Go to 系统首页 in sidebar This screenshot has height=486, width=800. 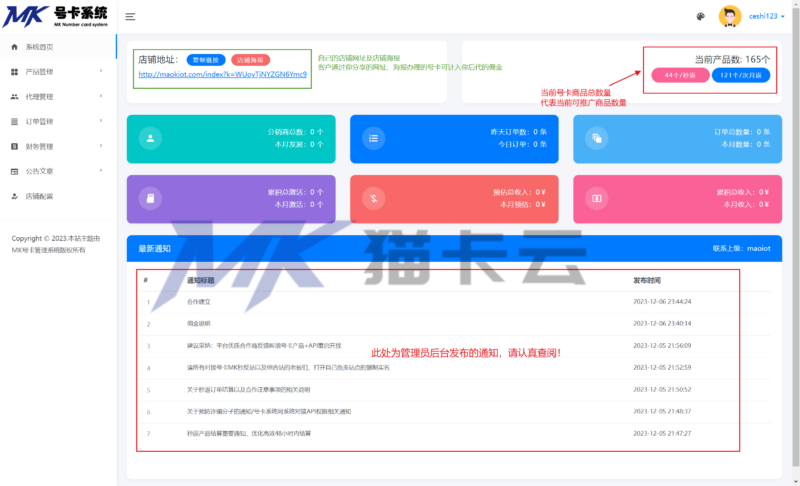(x=58, y=47)
